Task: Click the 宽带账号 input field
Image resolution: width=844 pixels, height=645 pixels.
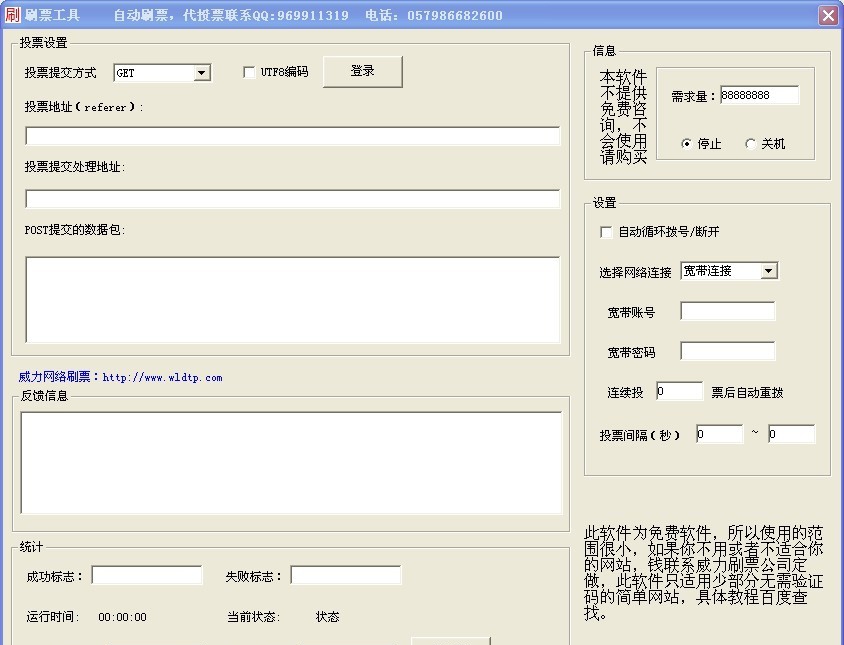Action: (727, 312)
